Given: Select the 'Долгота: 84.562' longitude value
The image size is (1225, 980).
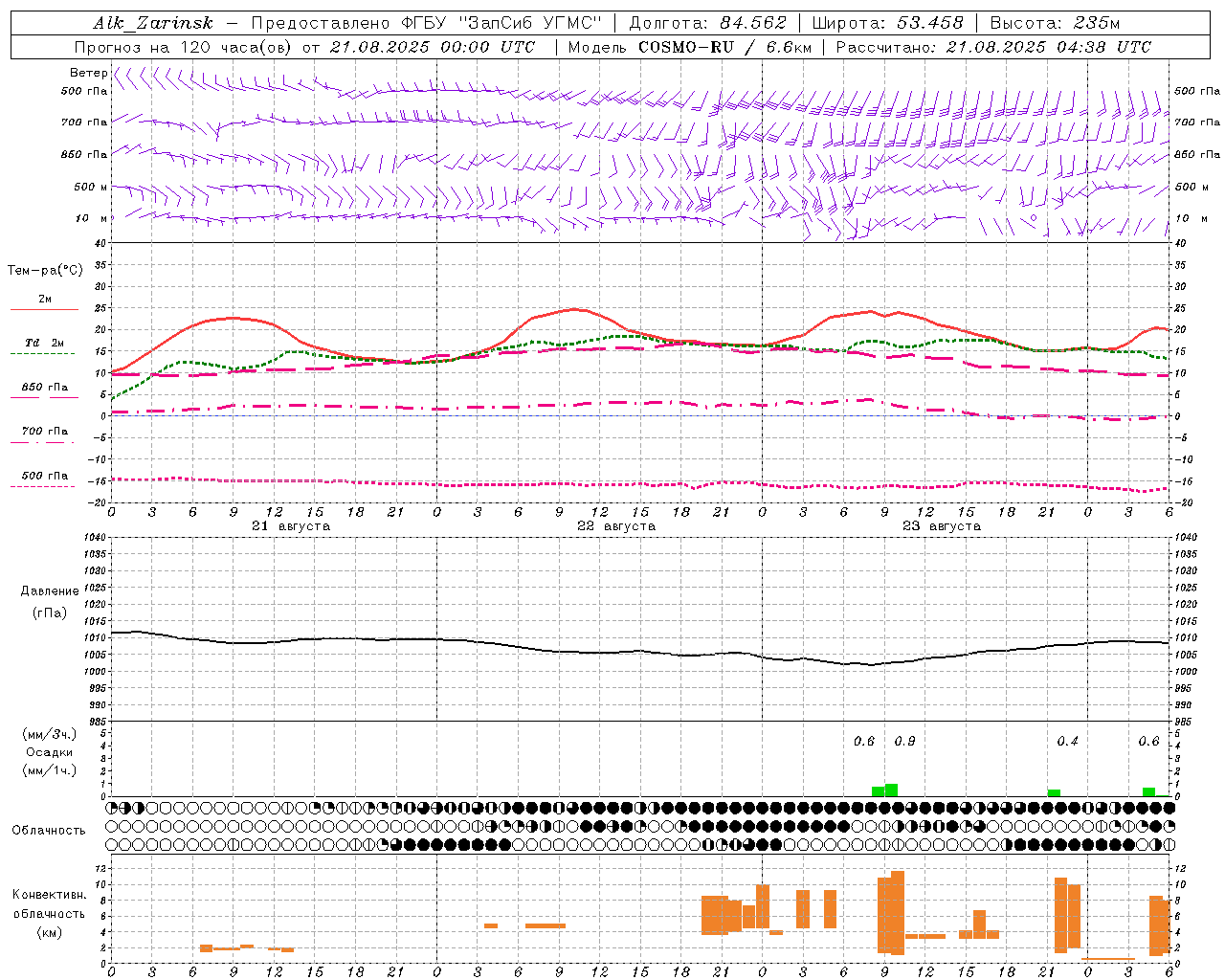Looking at the screenshot, I should point(707,23).
